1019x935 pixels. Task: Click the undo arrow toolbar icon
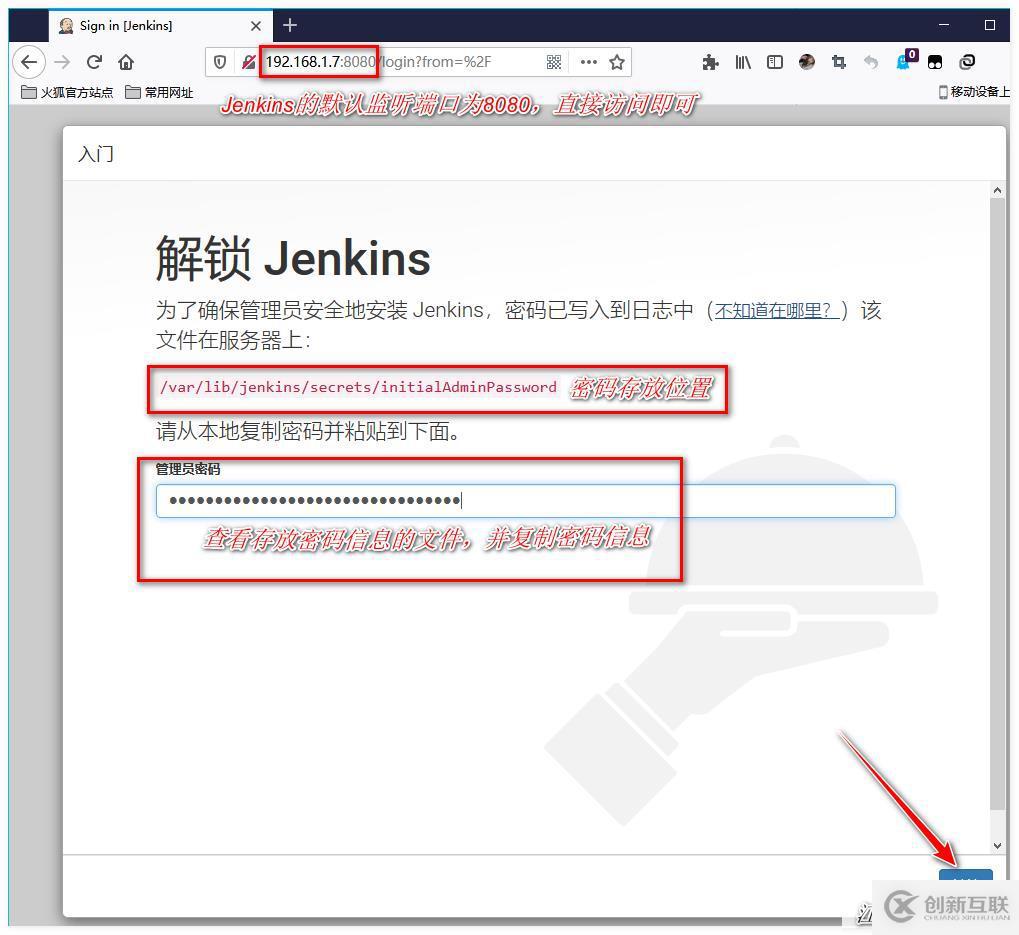tap(871, 62)
